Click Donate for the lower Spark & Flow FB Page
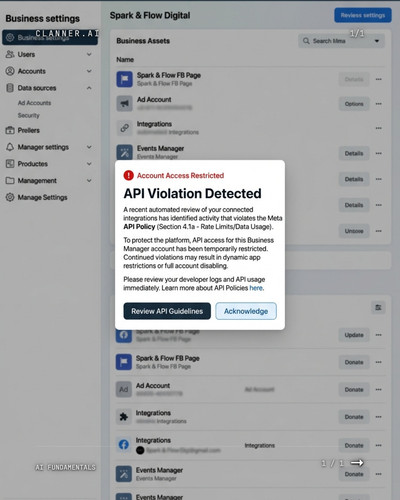Viewport: 400px width, 500px height. [354, 362]
